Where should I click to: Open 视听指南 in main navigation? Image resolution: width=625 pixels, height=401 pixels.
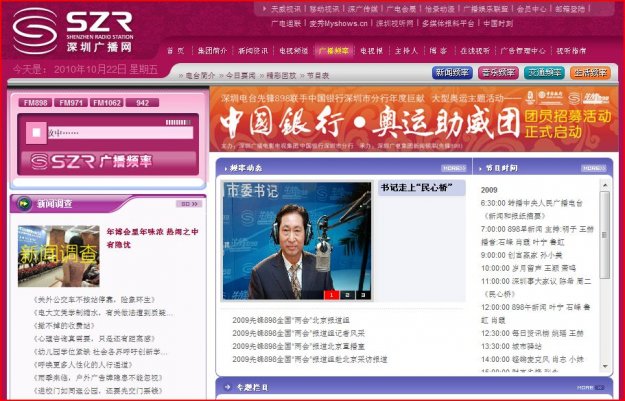click(x=571, y=51)
